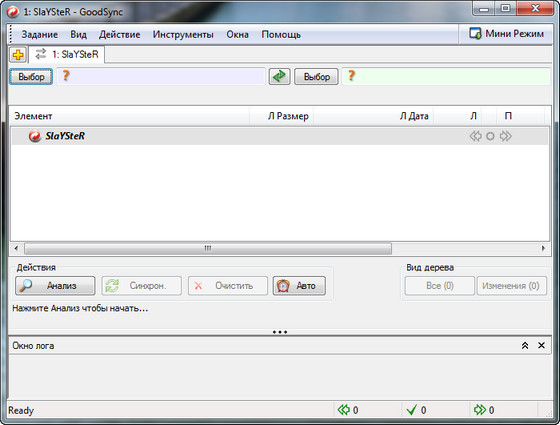Click the right folder orange question mark
This screenshot has width=560, height=425.
point(351,75)
